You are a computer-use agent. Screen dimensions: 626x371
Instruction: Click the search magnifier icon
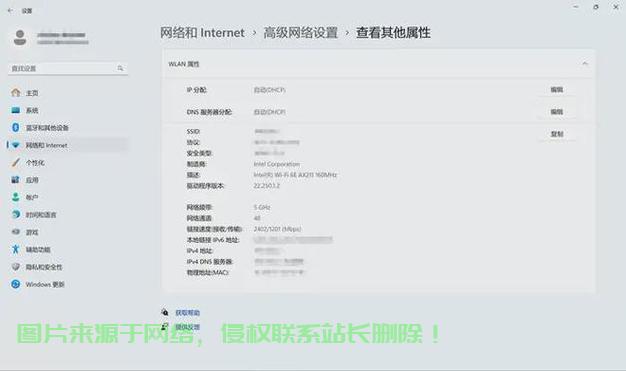point(120,68)
